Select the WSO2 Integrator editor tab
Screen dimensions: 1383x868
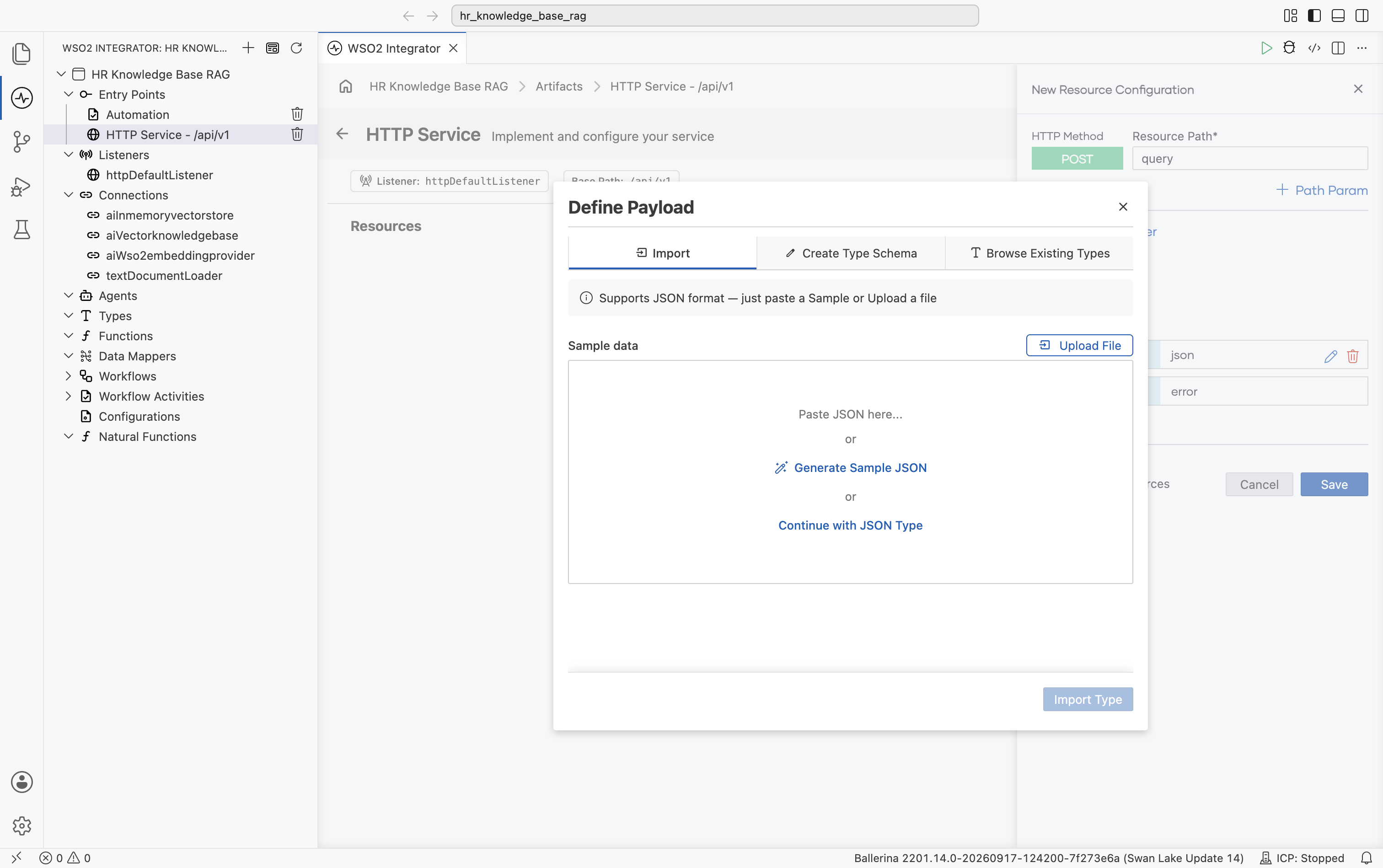[393, 48]
